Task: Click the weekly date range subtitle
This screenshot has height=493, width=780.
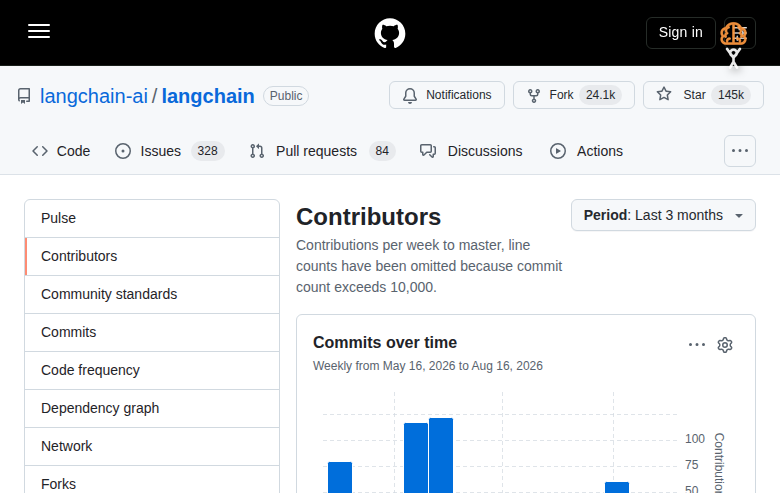Action: [428, 366]
